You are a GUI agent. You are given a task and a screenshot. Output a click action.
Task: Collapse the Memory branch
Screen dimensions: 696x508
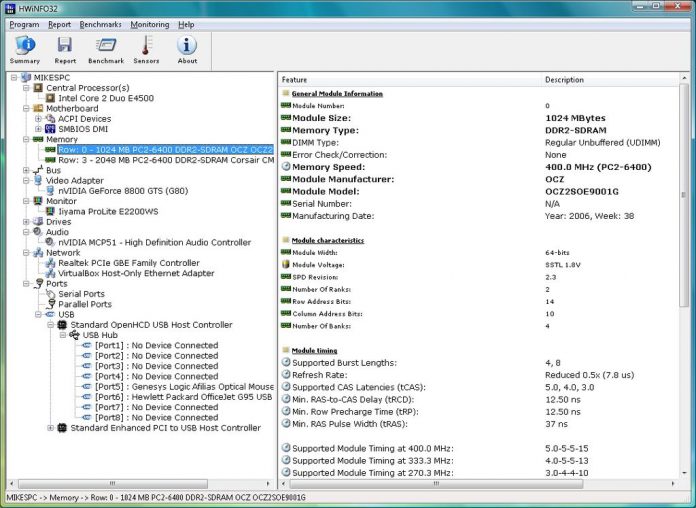pyautogui.click(x=26, y=139)
